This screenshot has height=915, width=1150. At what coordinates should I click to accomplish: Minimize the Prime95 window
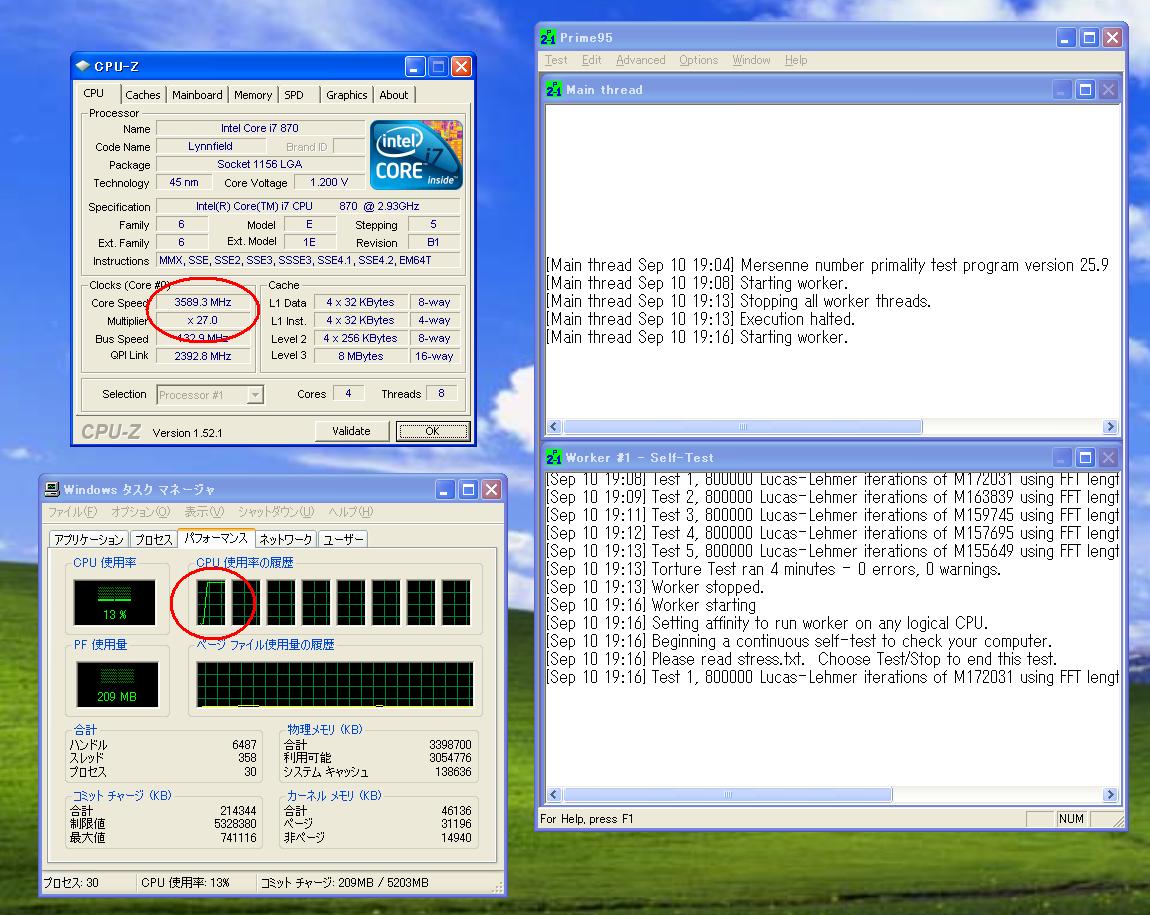coord(1066,37)
